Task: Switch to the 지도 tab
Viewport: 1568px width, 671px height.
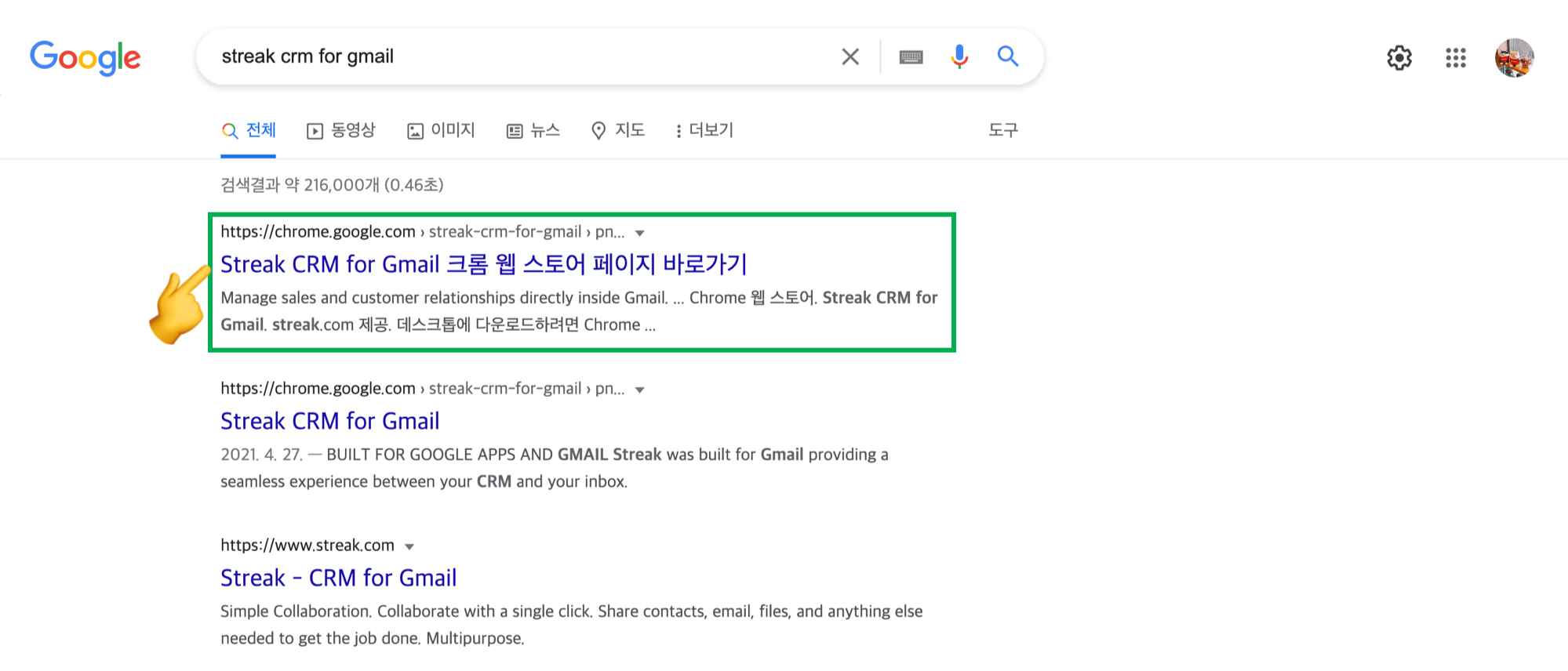Action: click(618, 130)
